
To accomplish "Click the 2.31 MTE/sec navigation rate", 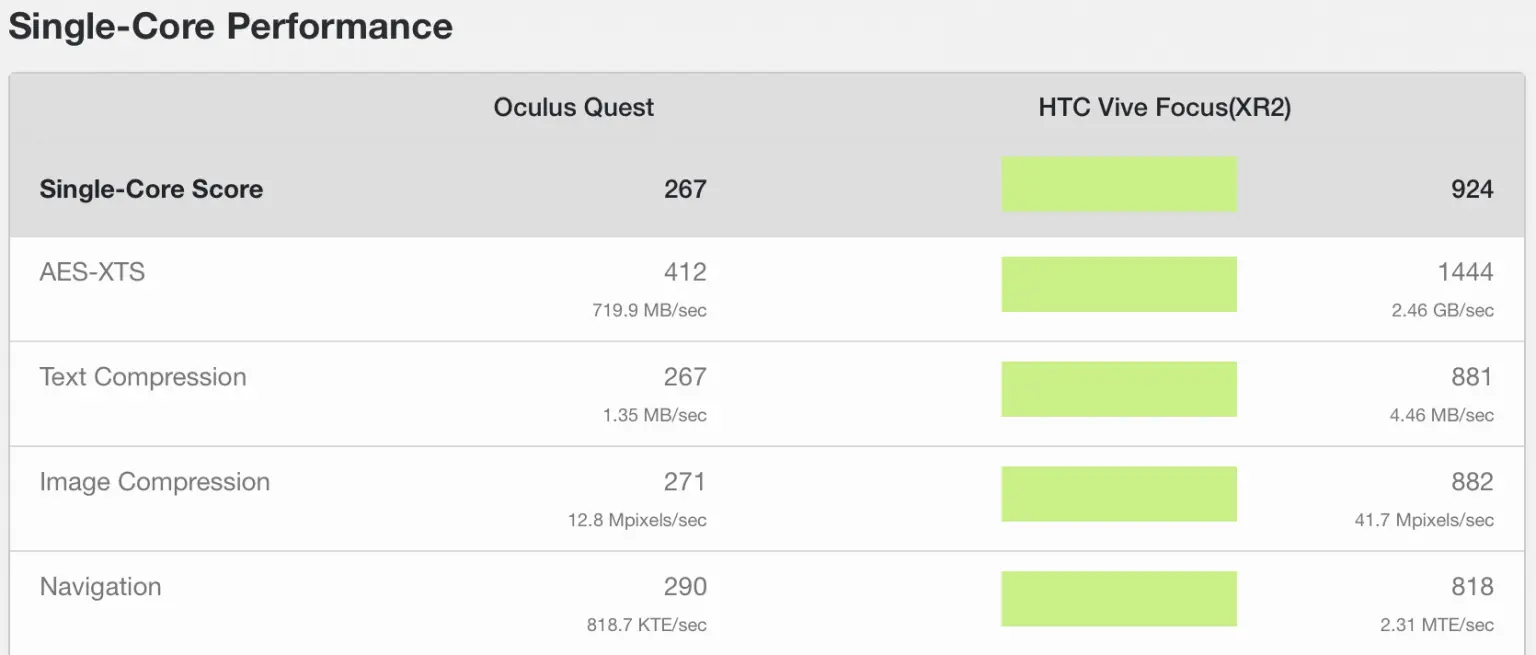I will click(x=1437, y=625).
